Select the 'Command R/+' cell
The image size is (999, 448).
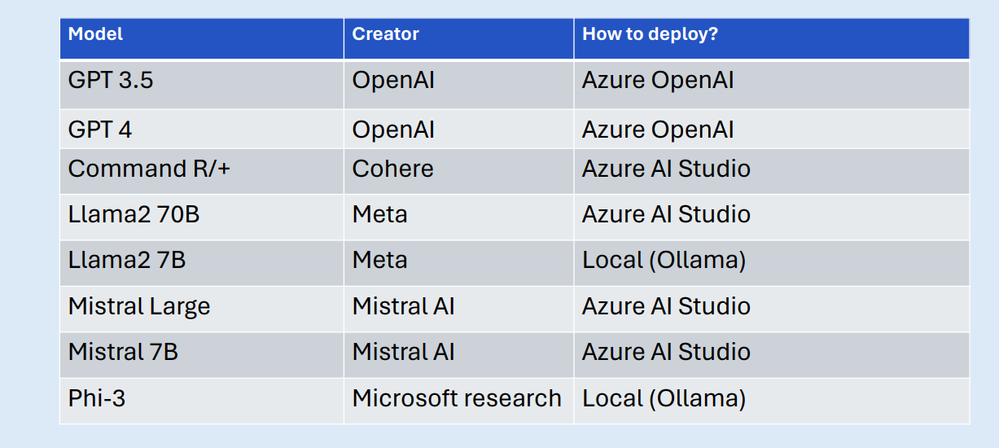tap(202, 171)
